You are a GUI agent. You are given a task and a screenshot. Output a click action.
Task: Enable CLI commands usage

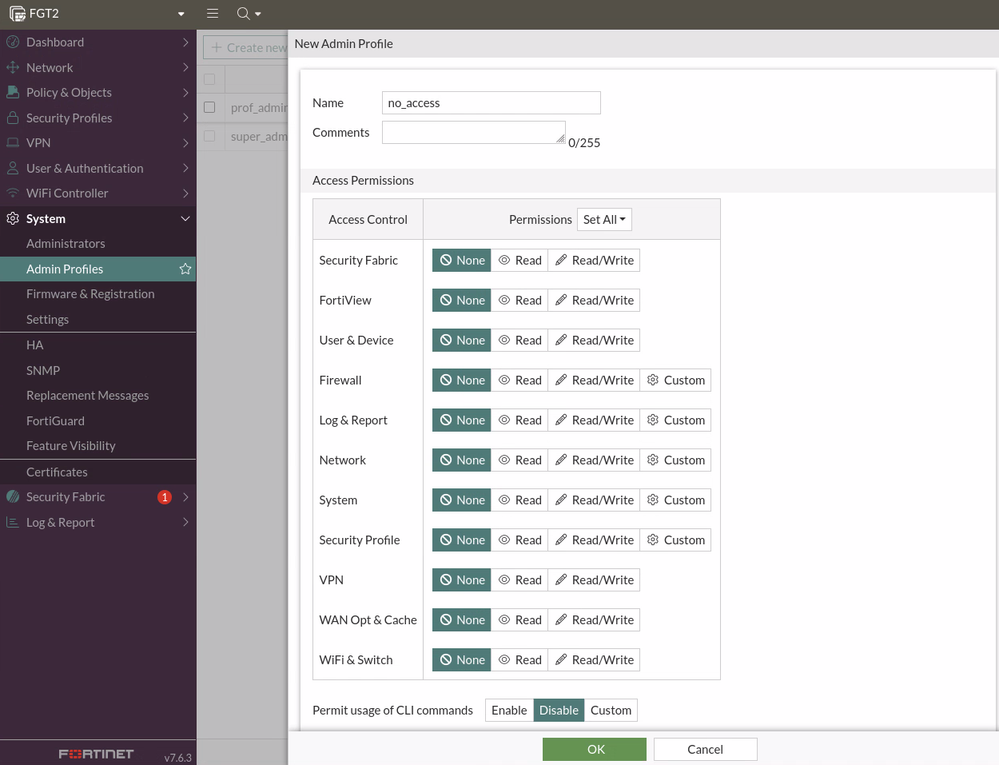[509, 710]
